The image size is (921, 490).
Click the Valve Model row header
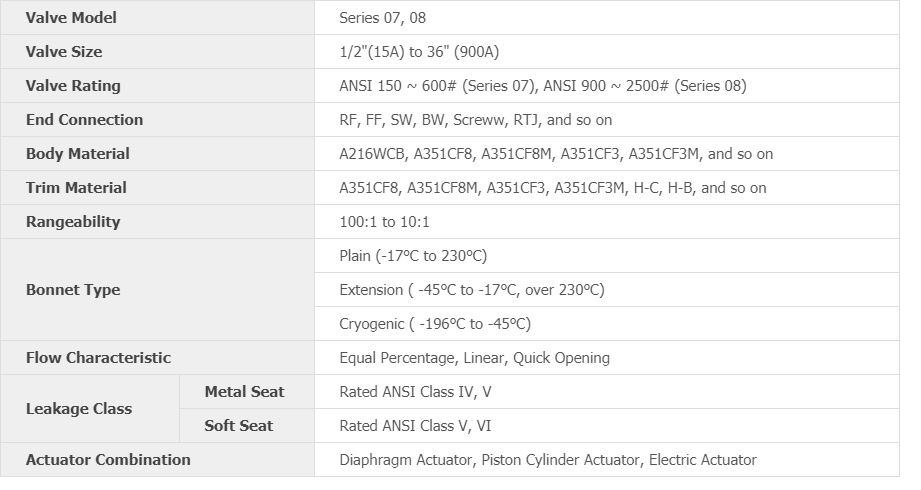(71, 18)
